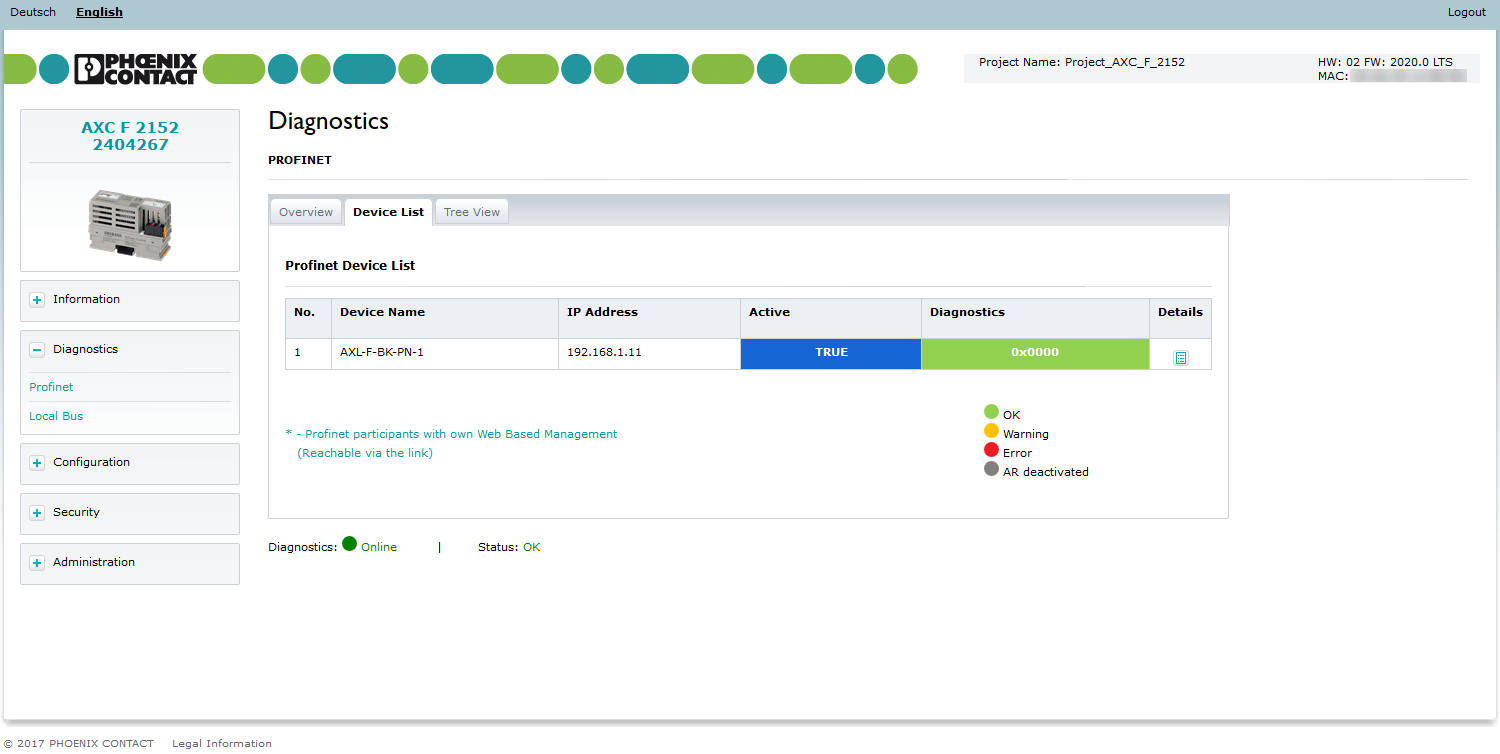
Task: Select device name AXL-F-BK-PN-1
Action: pos(382,353)
